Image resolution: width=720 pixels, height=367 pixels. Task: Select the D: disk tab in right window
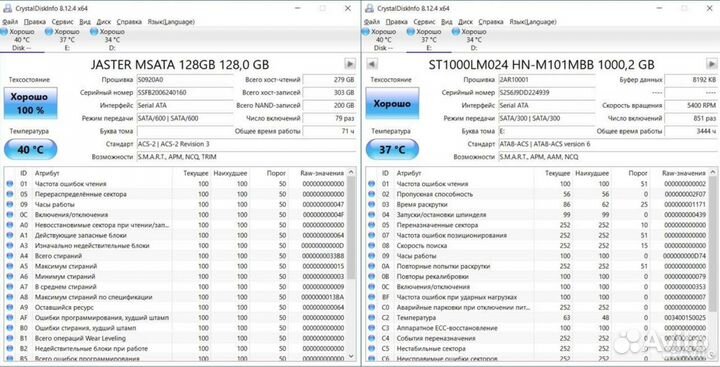tap(470, 40)
